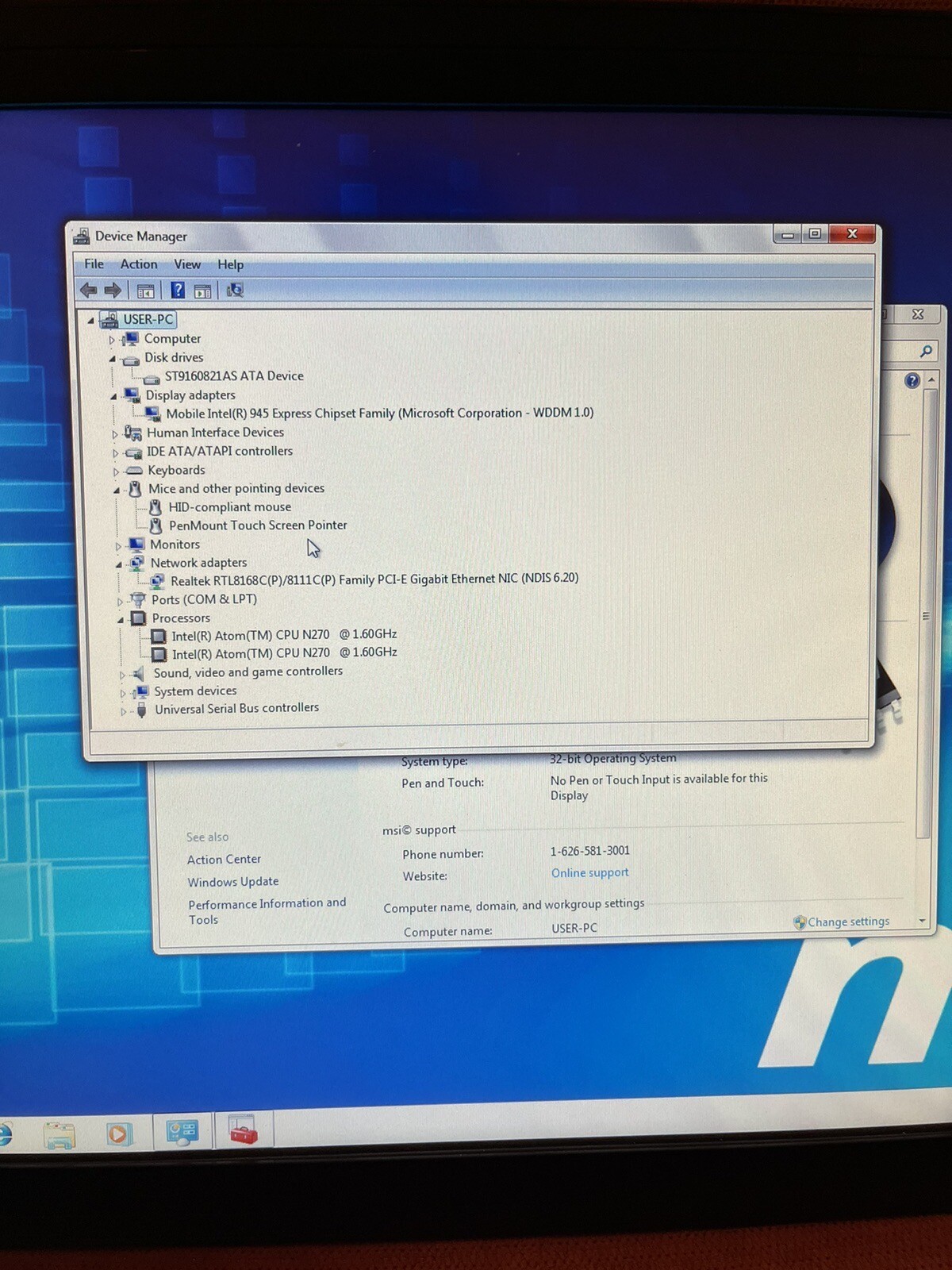Open the View menu
952x1270 pixels.
(187, 264)
